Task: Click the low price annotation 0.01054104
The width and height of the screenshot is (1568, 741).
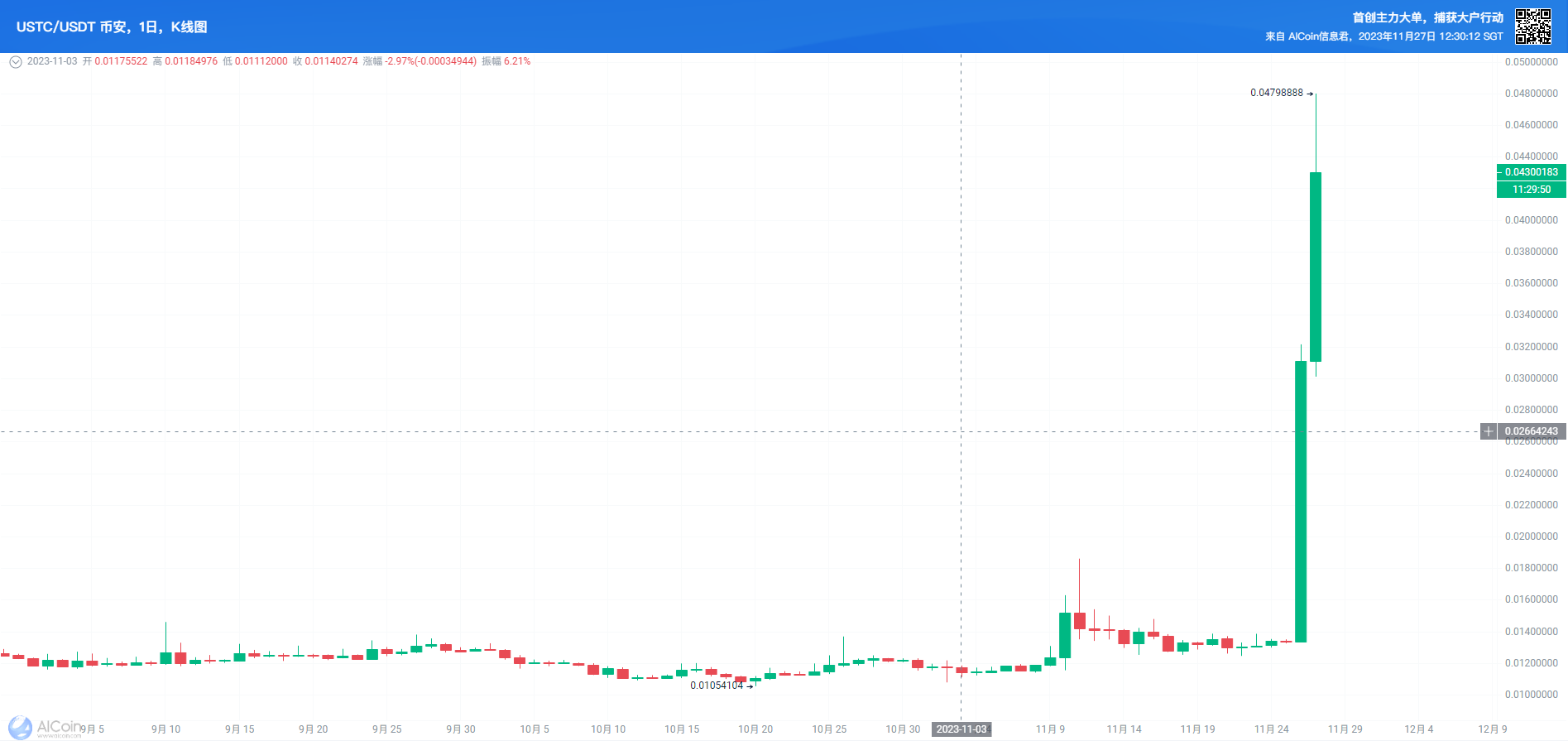Action: click(717, 686)
